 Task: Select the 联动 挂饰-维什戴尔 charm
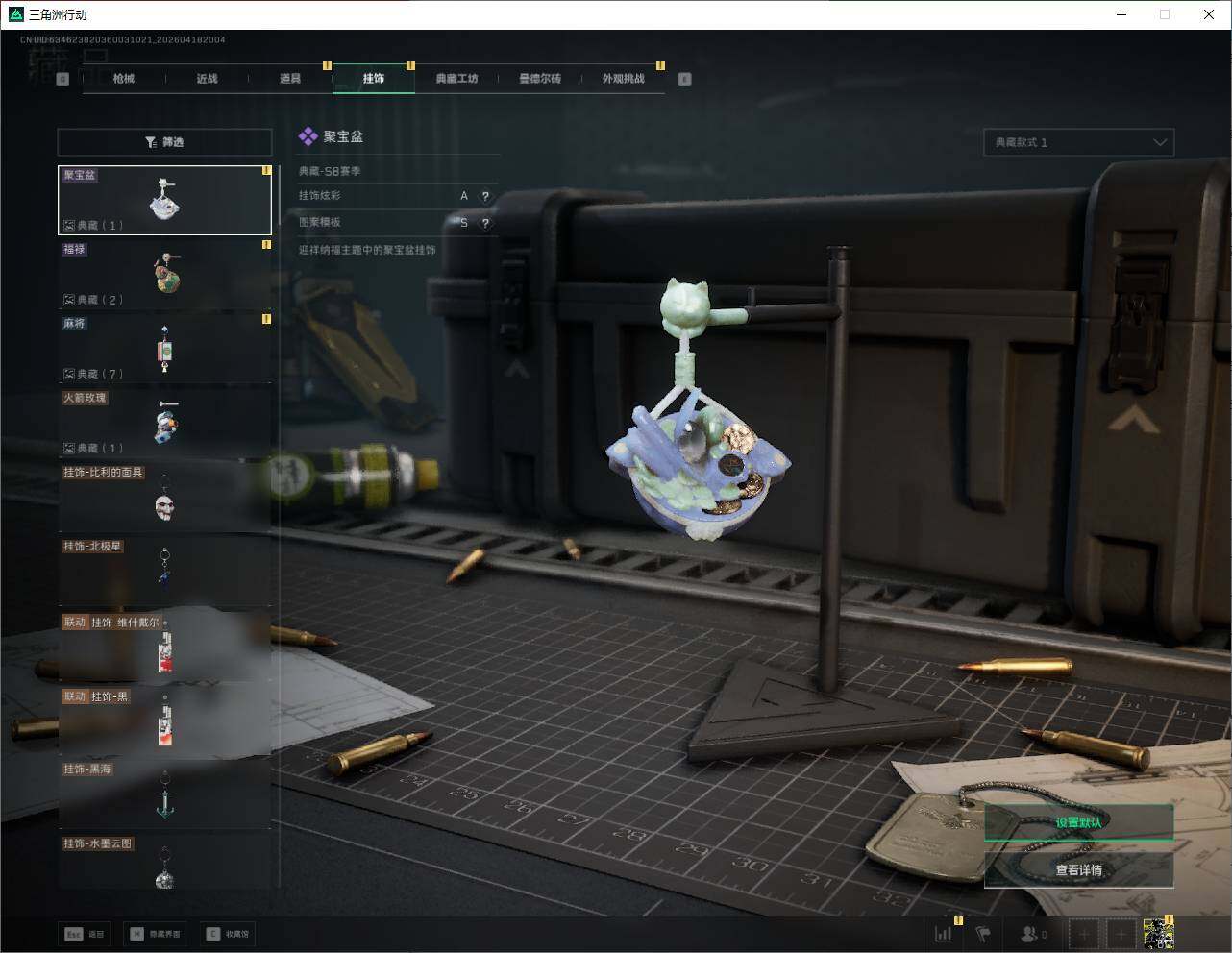click(164, 646)
